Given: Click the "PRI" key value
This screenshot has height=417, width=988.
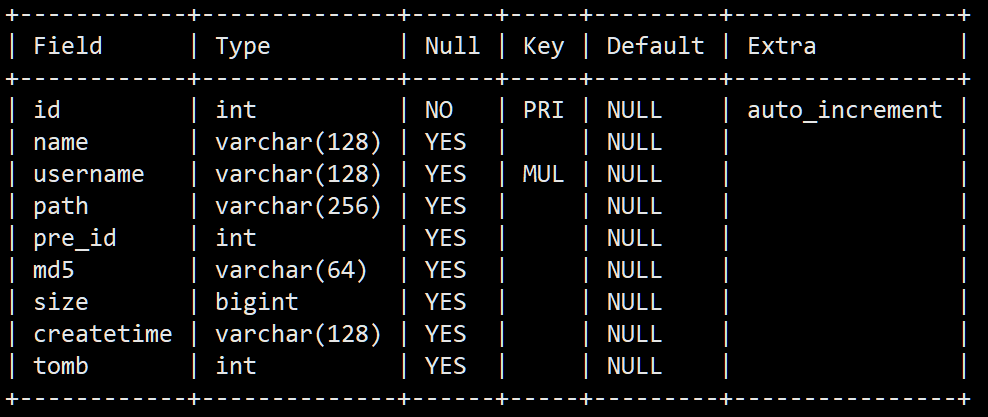Looking at the screenshot, I should pos(543,110).
